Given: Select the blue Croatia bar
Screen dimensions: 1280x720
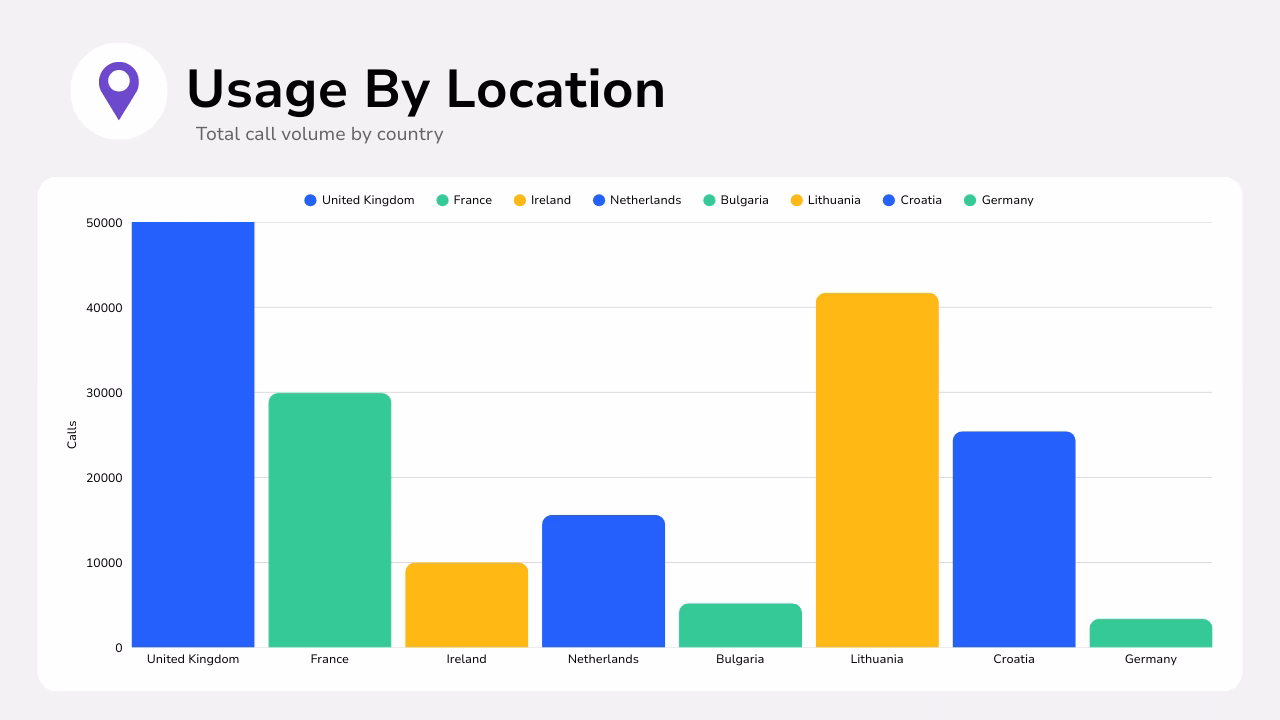Looking at the screenshot, I should point(1014,540).
